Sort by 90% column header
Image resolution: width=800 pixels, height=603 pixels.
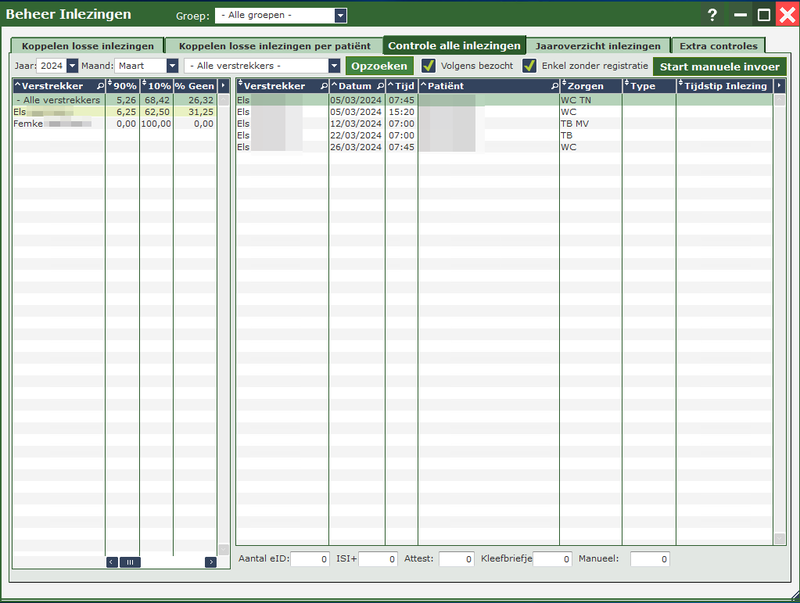122,86
